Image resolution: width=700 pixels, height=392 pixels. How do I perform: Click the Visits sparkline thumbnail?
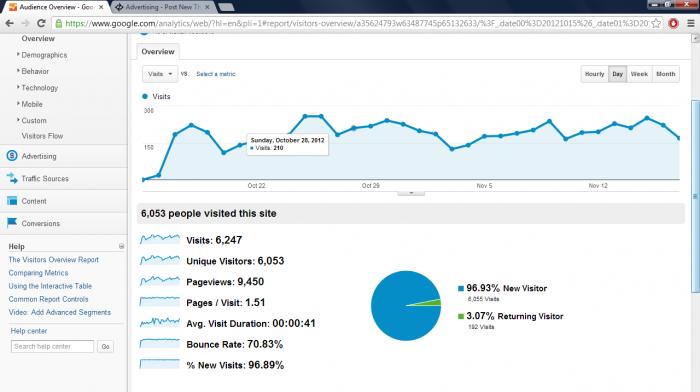pos(159,239)
